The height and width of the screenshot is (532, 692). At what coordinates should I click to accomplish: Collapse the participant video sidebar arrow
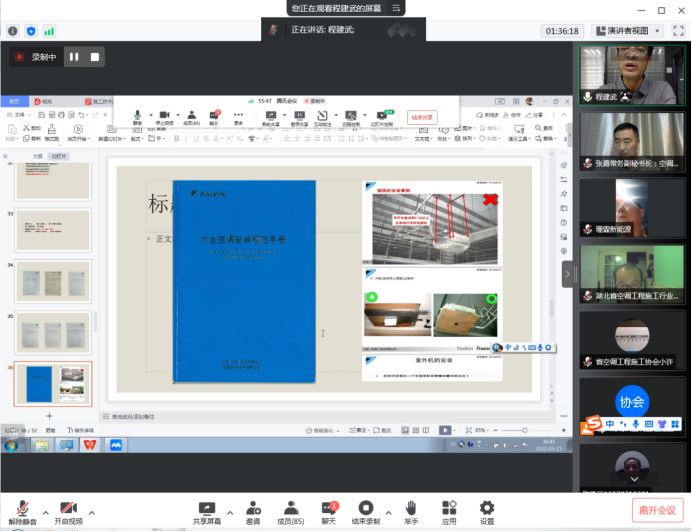click(567, 274)
